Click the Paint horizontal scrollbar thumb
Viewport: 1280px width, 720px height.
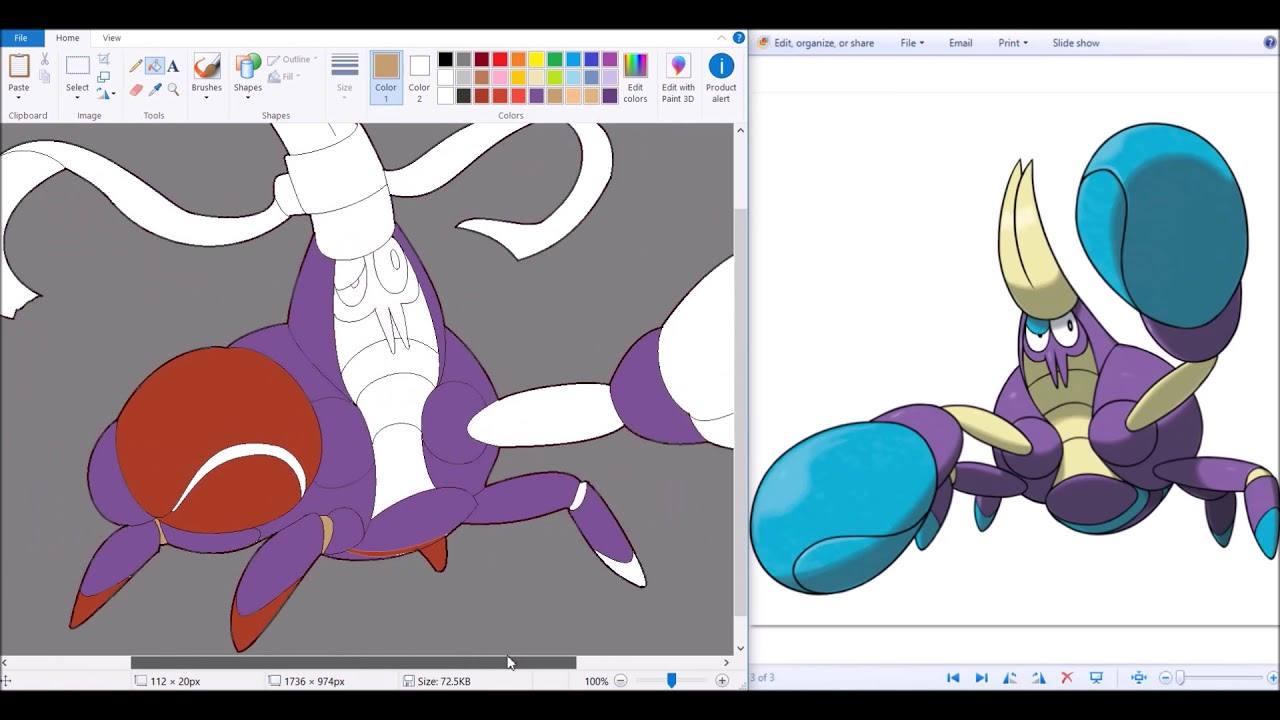click(353, 662)
